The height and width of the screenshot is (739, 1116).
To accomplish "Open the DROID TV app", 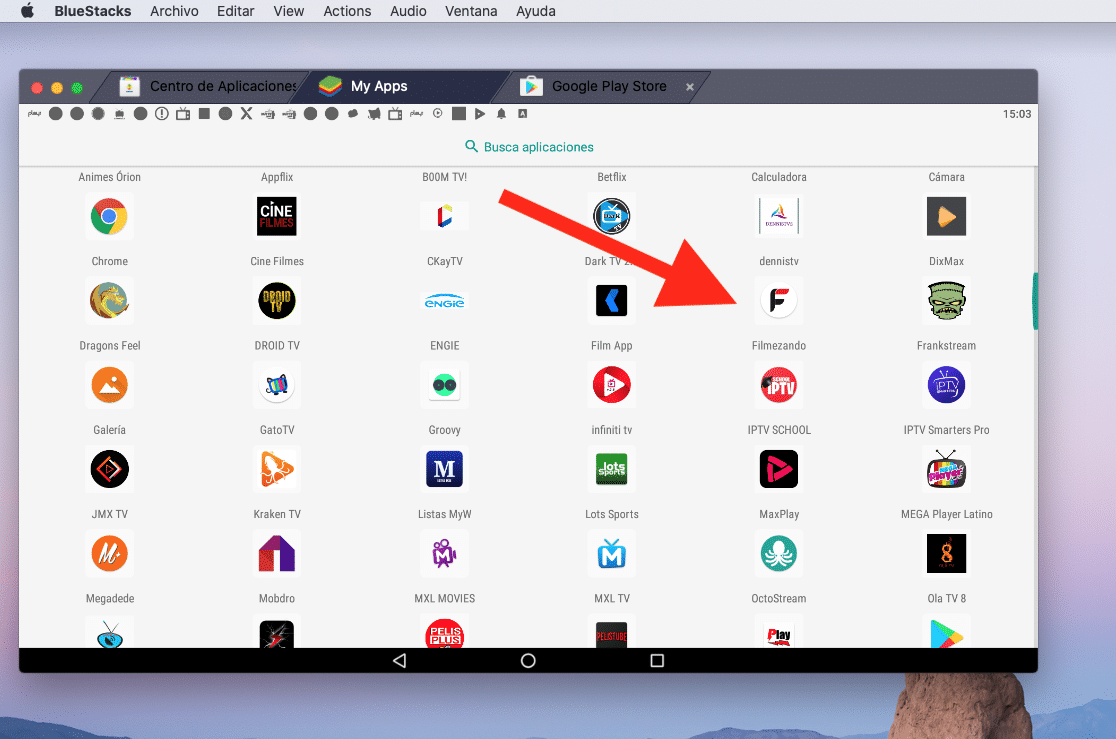I will coord(277,301).
